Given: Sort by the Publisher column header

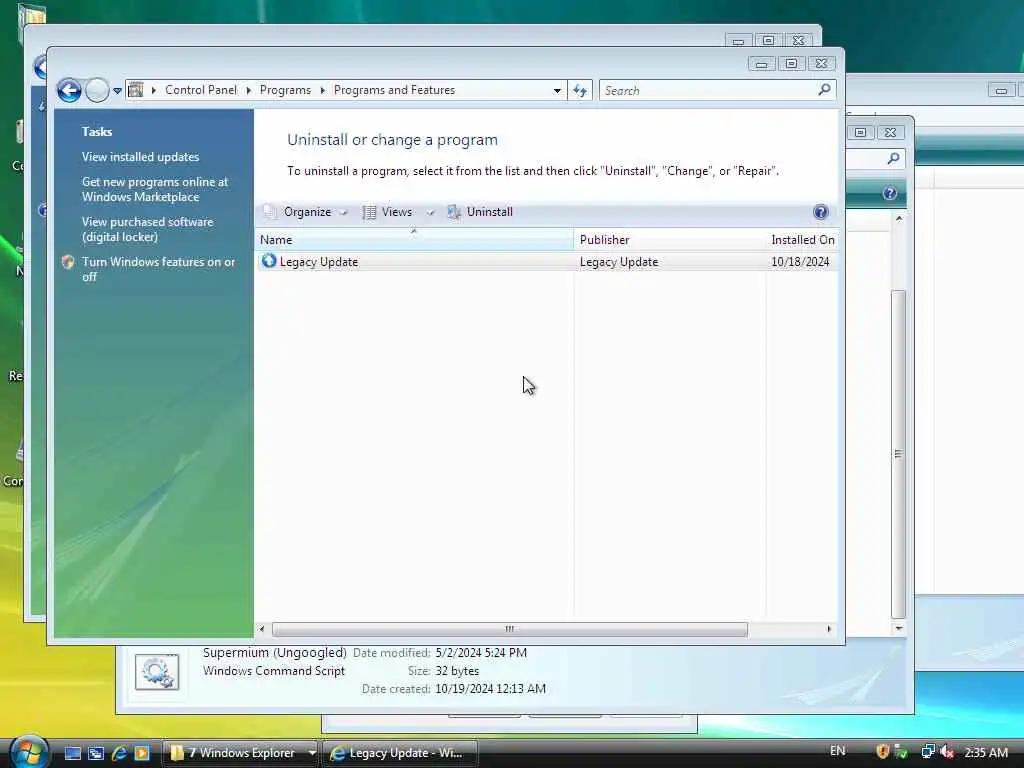Looking at the screenshot, I should (x=669, y=240).
